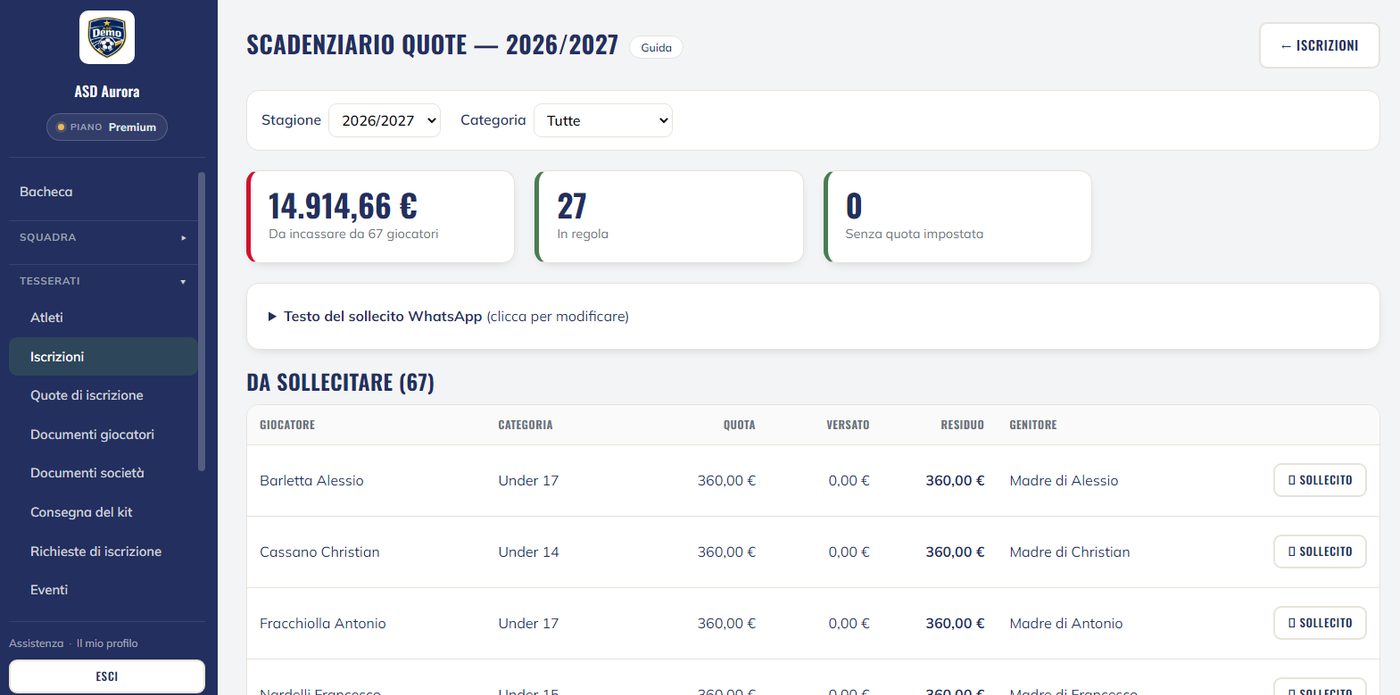The width and height of the screenshot is (1400, 695).
Task: Click the Esci logout button
Action: pos(107,676)
